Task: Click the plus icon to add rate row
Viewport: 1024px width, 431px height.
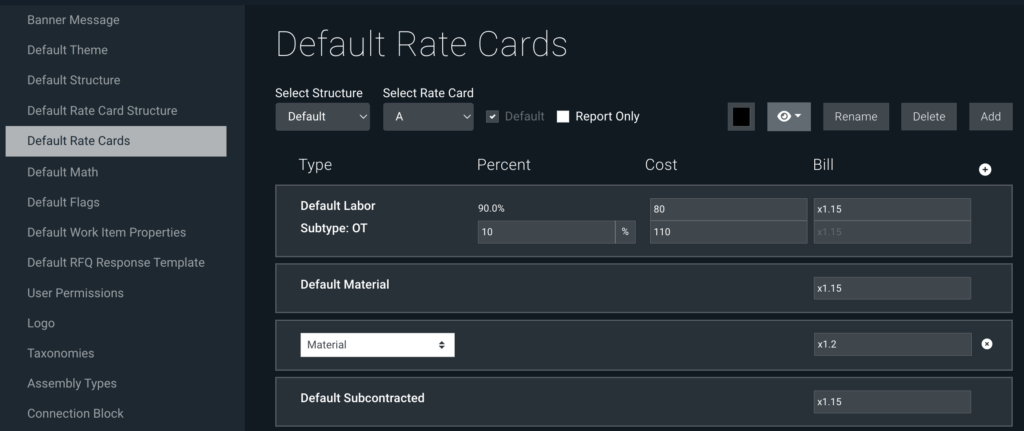Action: click(x=985, y=170)
